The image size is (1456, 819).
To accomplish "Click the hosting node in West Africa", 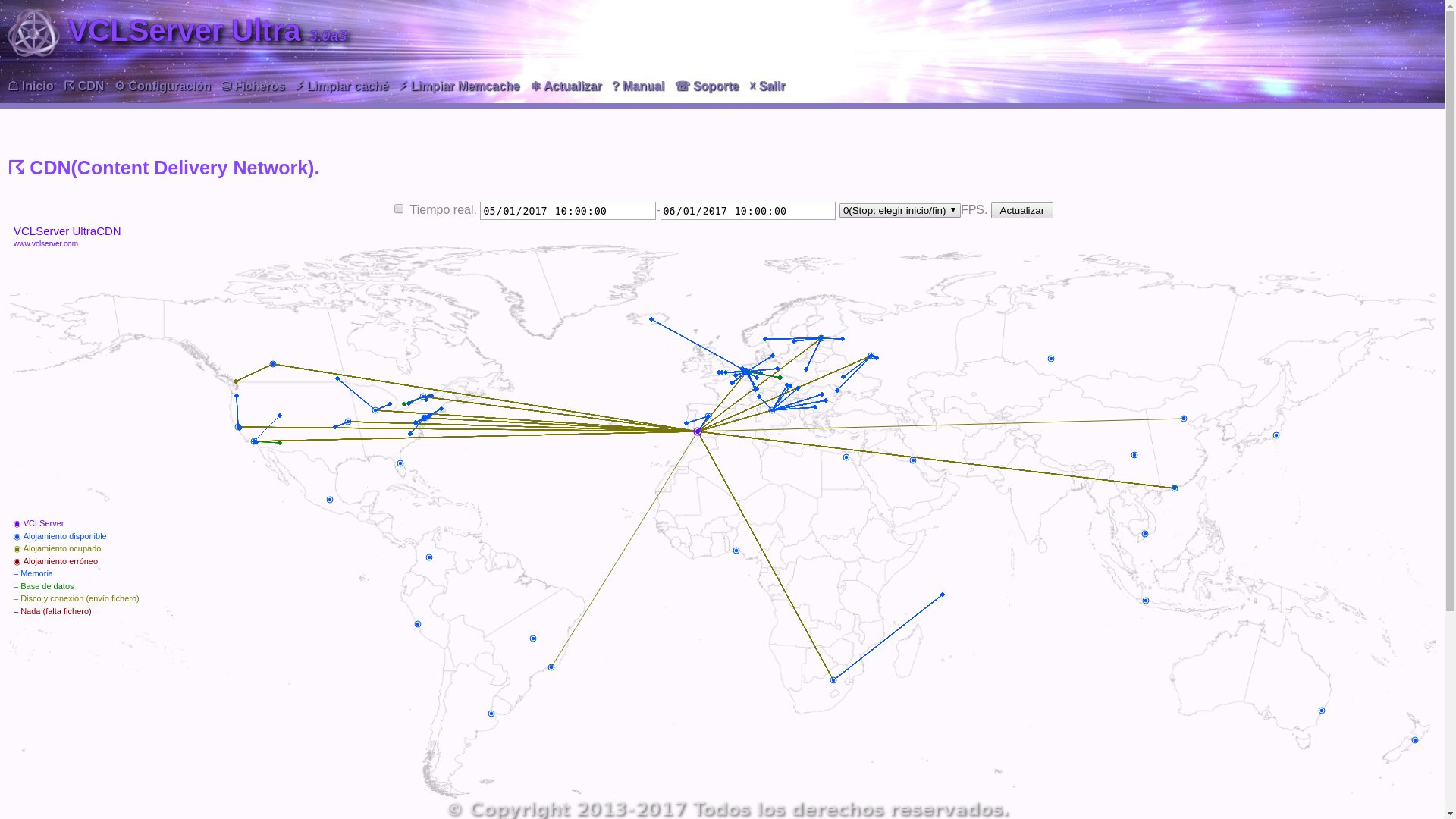I will pyautogui.click(x=736, y=551).
